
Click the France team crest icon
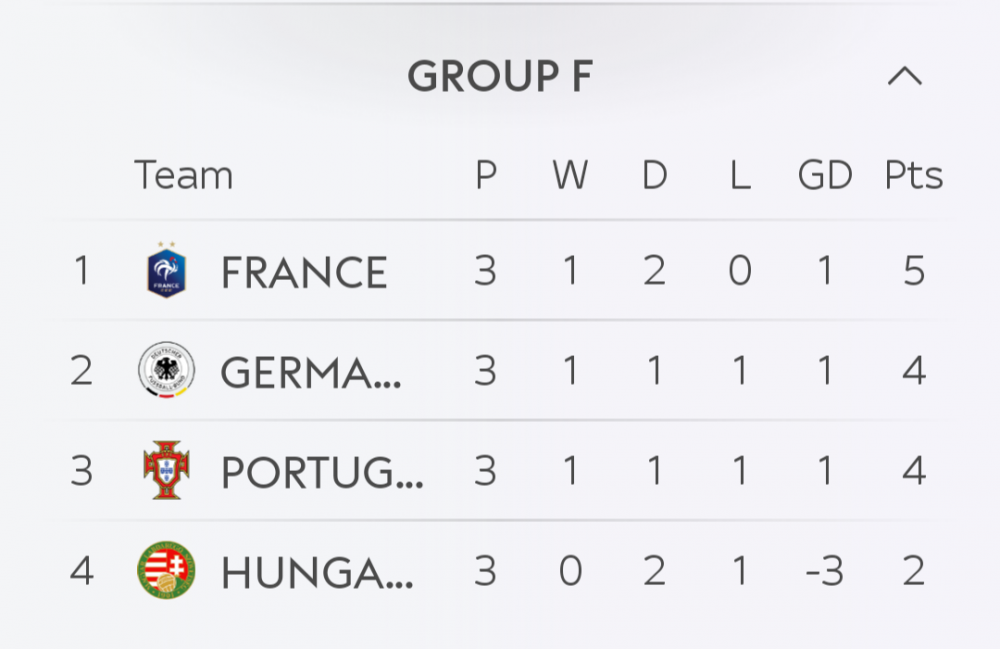pos(166,271)
